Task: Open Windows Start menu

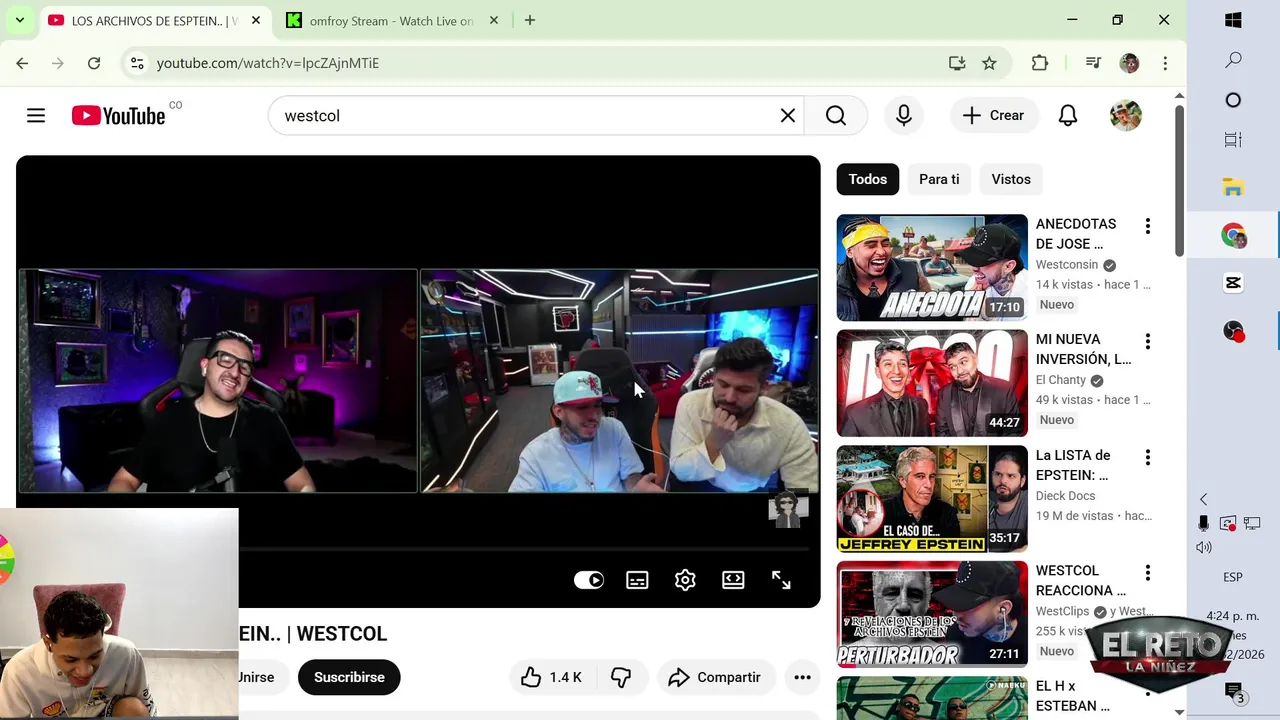Action: click(1233, 20)
